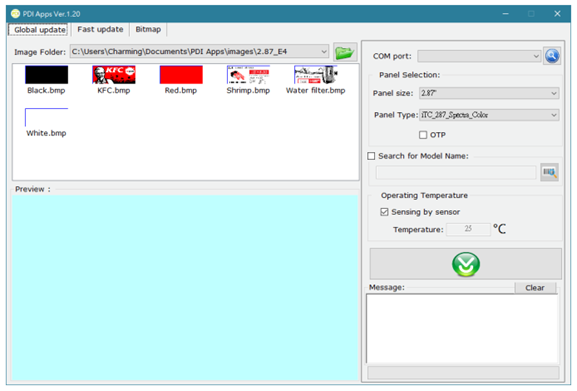The image size is (577, 391).
Task: Pick the Red.bmp image icon
Action: (181, 75)
